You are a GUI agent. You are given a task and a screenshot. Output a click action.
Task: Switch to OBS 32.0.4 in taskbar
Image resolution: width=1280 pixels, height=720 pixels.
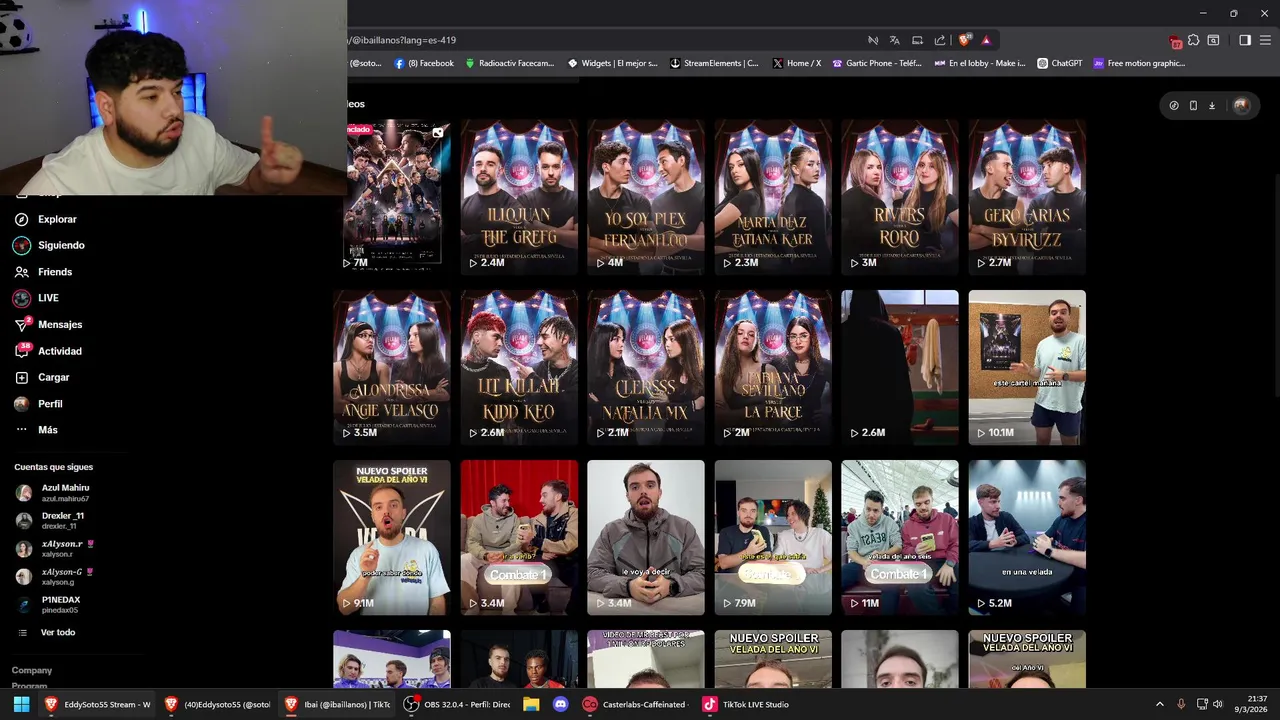click(x=457, y=704)
